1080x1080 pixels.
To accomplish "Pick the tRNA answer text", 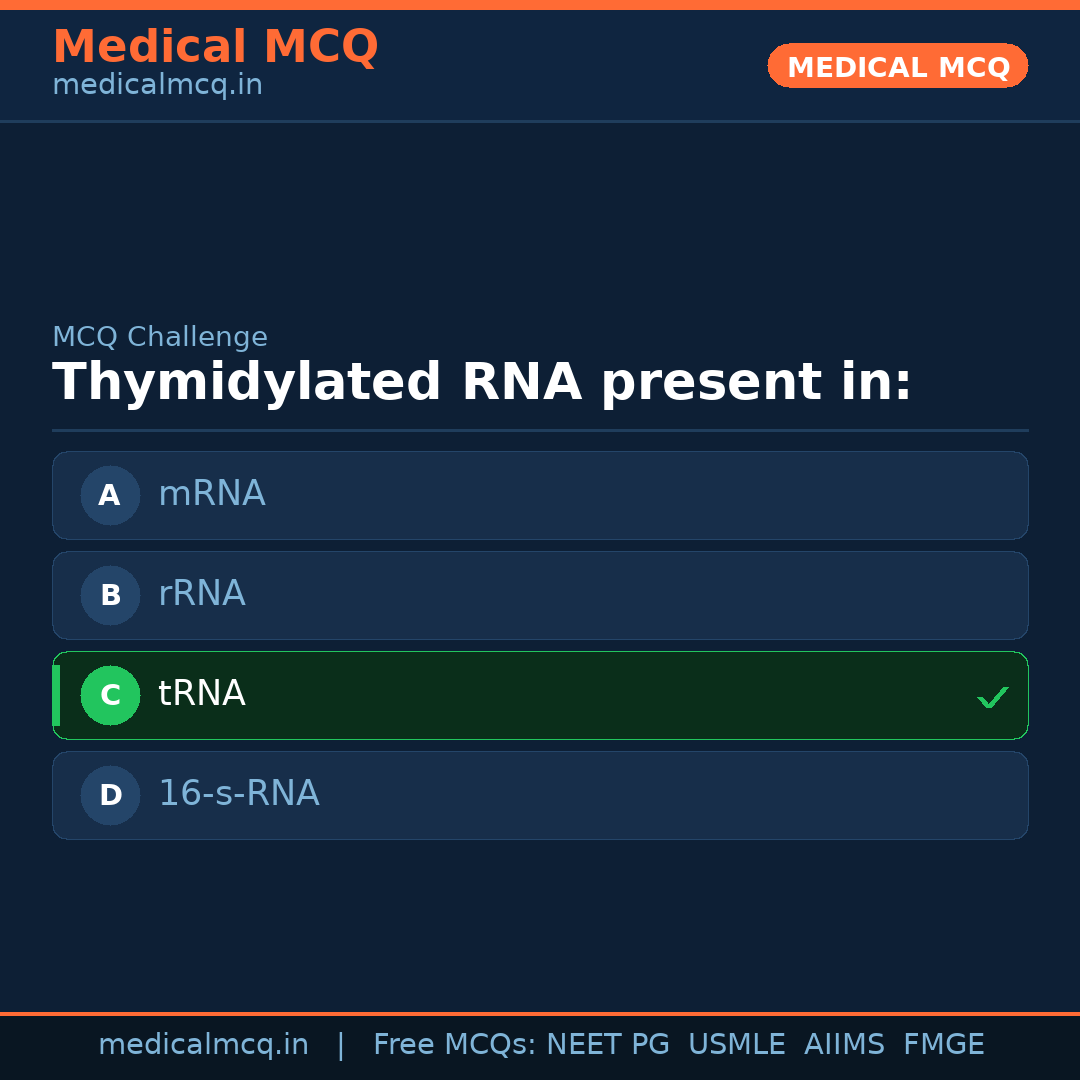I will (x=202, y=694).
